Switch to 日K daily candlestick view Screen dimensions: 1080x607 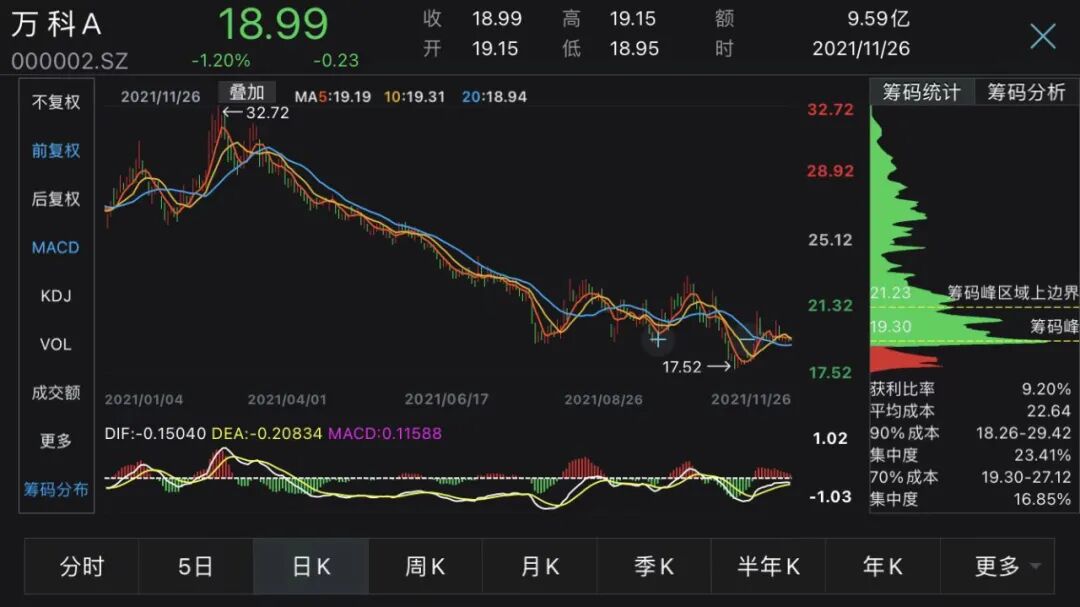tap(311, 566)
